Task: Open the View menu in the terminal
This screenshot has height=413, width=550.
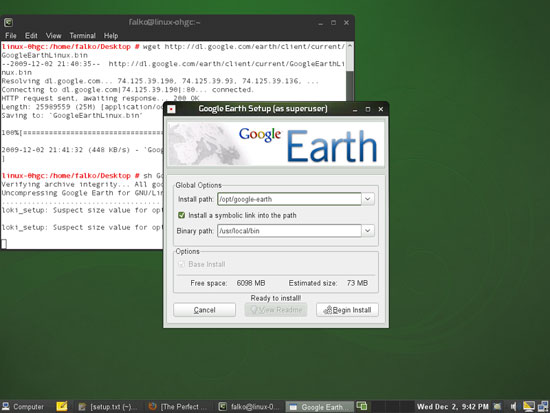Action: [53, 35]
